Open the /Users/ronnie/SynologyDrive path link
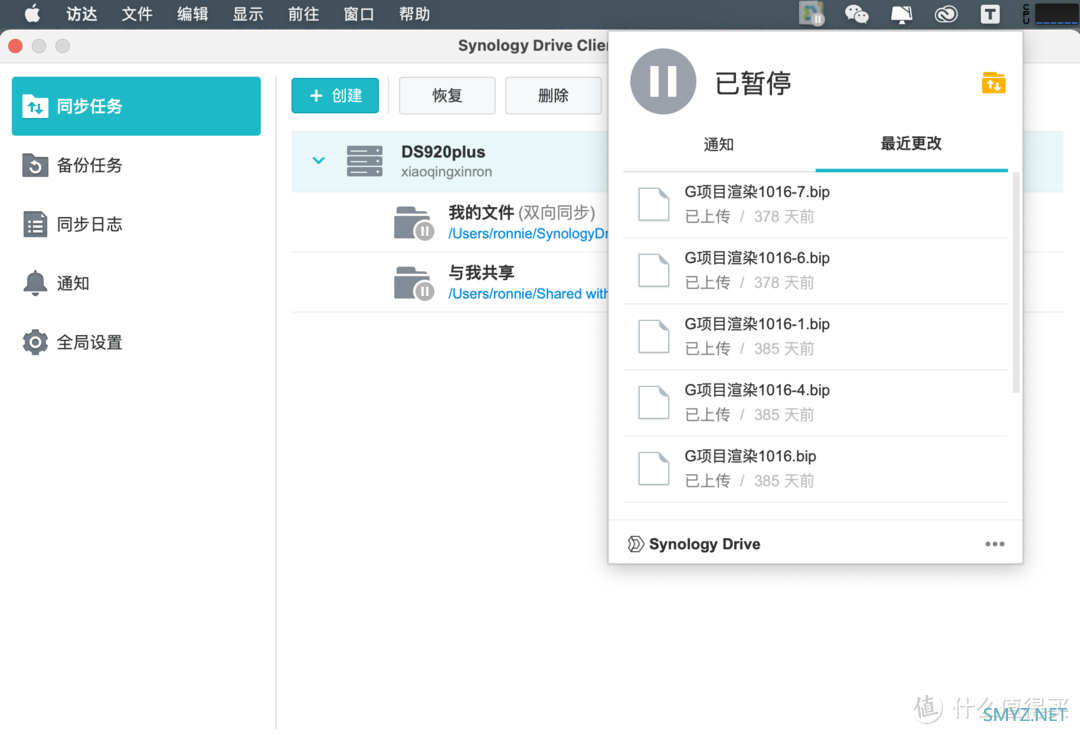This screenshot has width=1080, height=734. 528,234
